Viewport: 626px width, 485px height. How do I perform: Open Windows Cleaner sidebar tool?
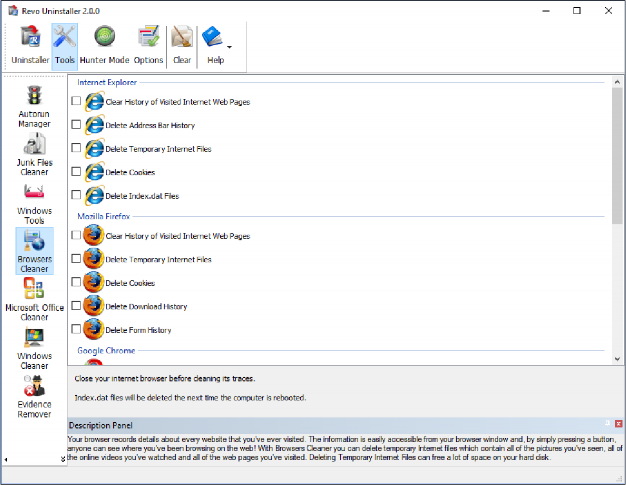pos(34,348)
